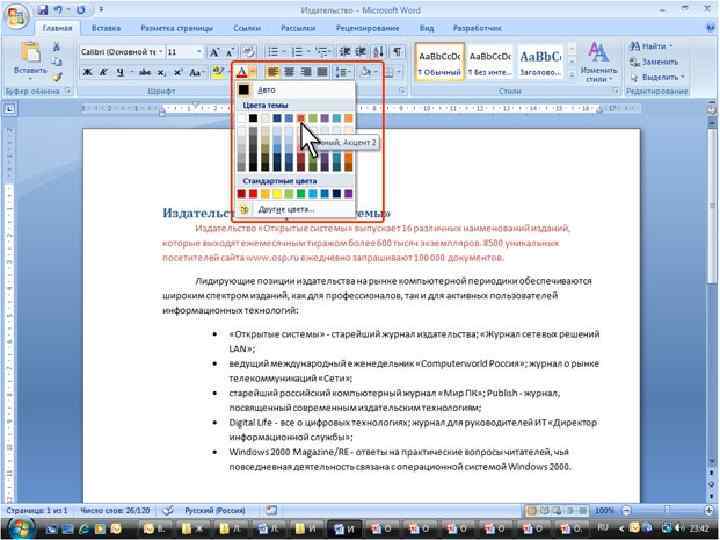Select the Заголовок heading style thumbnail

coord(540,62)
